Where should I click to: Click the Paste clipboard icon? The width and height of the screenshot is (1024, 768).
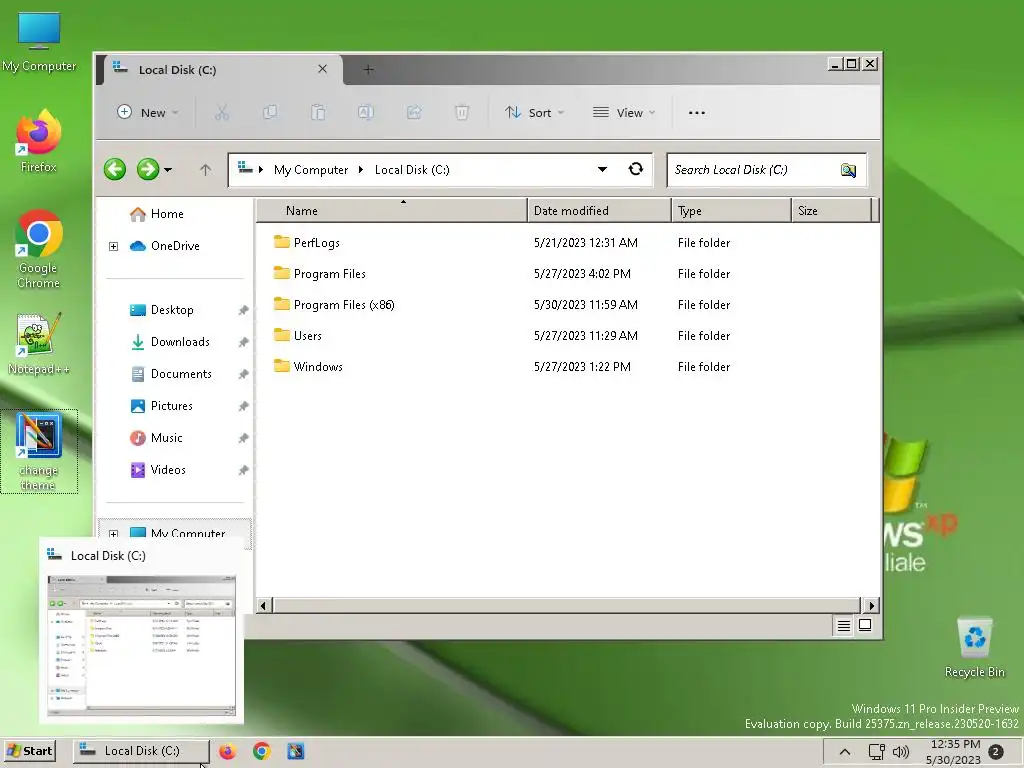318,112
